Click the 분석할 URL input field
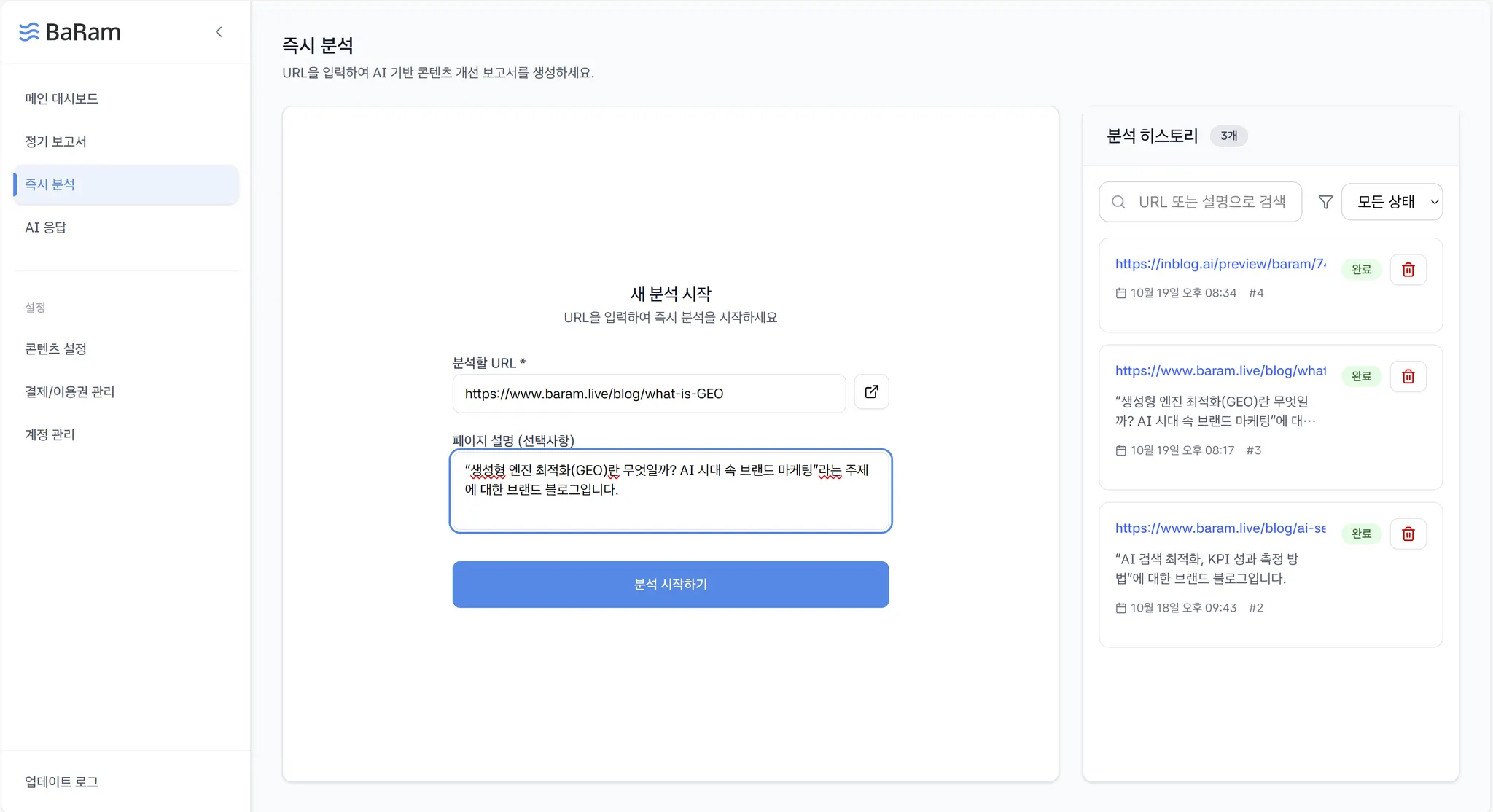1493x812 pixels. pos(648,394)
